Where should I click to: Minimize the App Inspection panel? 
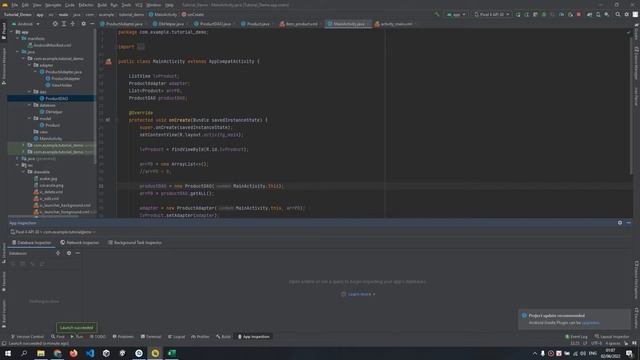point(629,223)
